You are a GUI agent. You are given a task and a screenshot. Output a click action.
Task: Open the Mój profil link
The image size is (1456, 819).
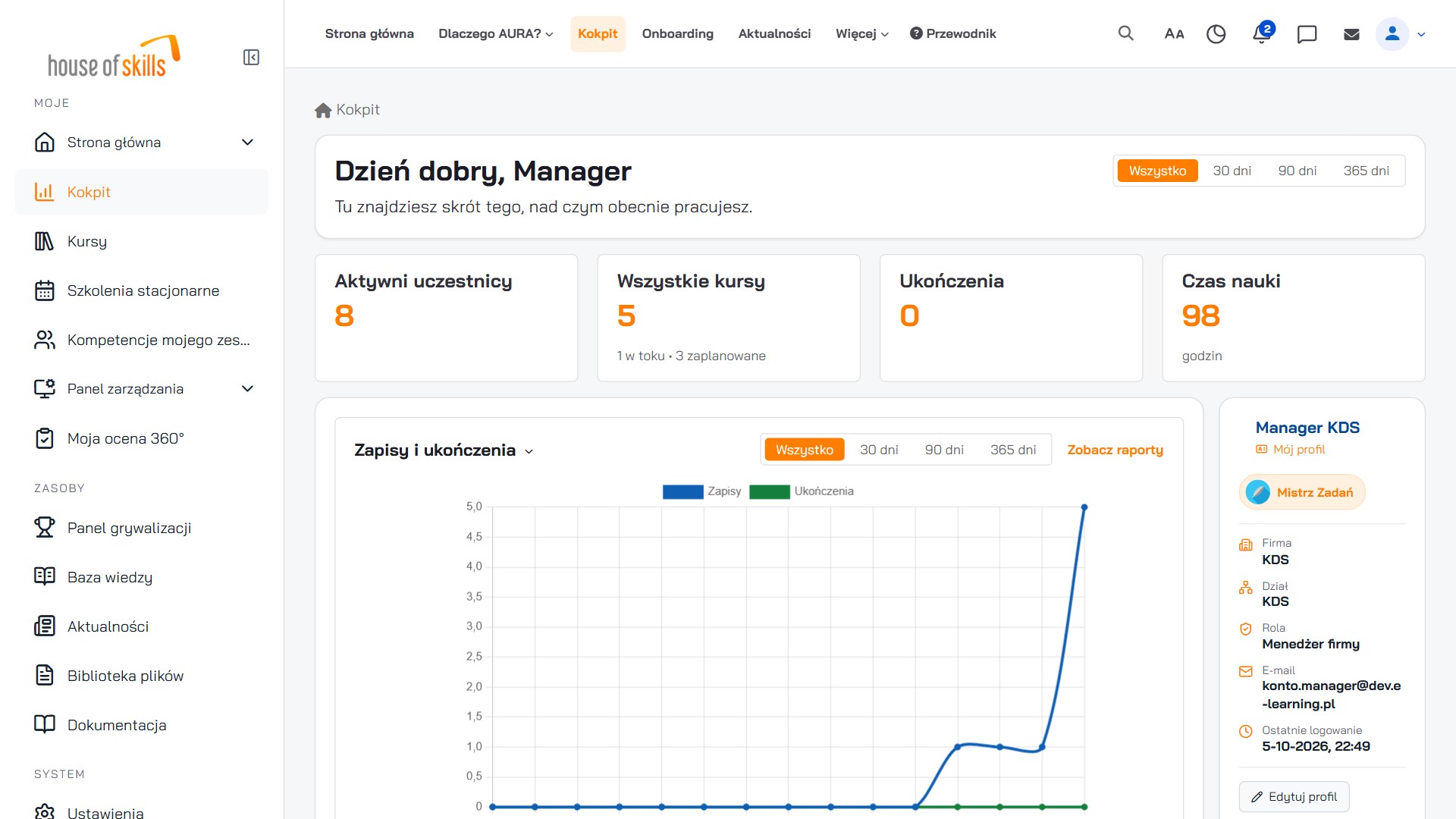[1291, 450]
